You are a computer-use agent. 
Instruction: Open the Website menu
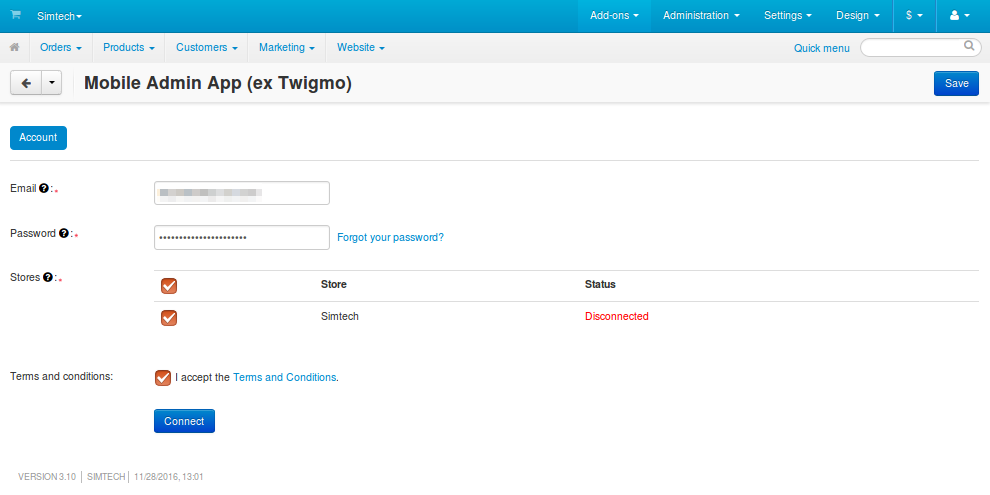(x=361, y=47)
